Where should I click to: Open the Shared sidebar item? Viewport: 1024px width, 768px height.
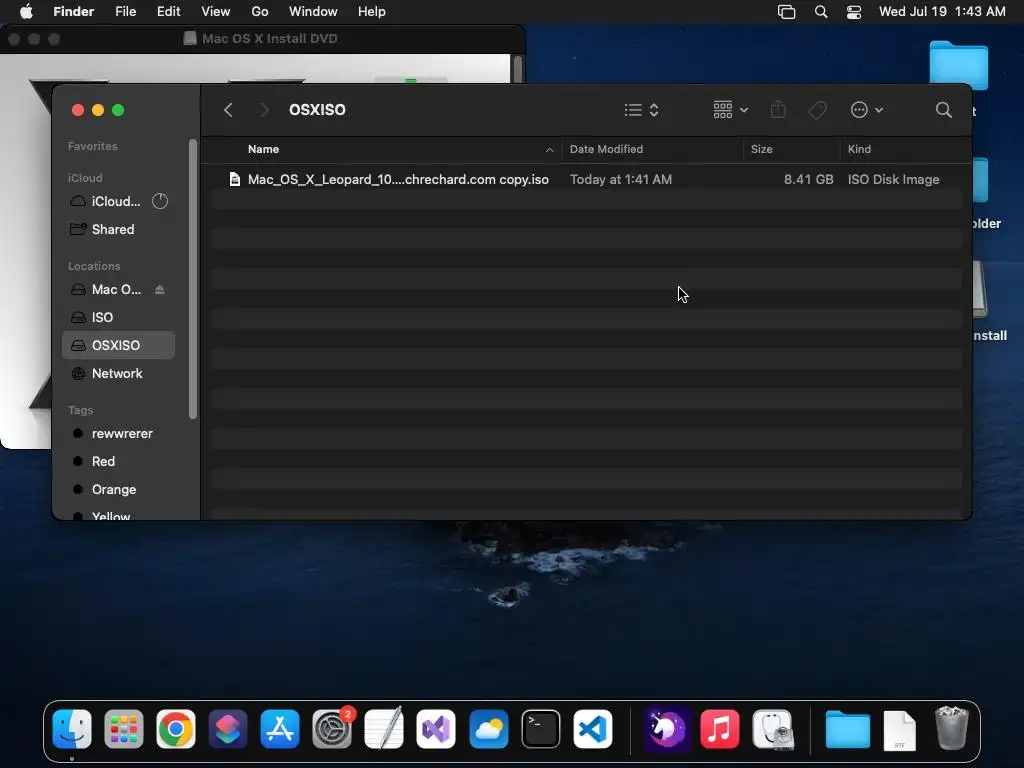click(112, 229)
